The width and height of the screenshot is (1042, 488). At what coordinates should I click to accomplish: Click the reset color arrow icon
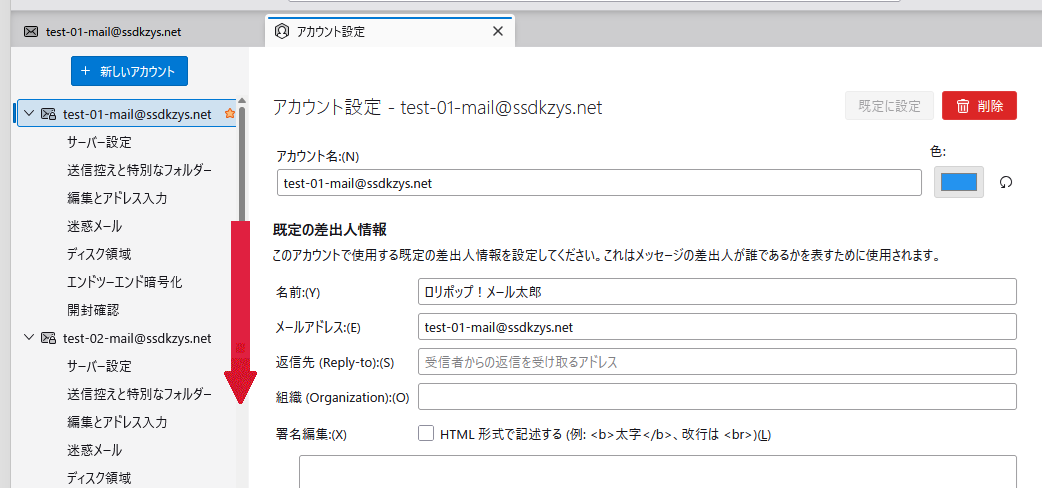[1006, 183]
